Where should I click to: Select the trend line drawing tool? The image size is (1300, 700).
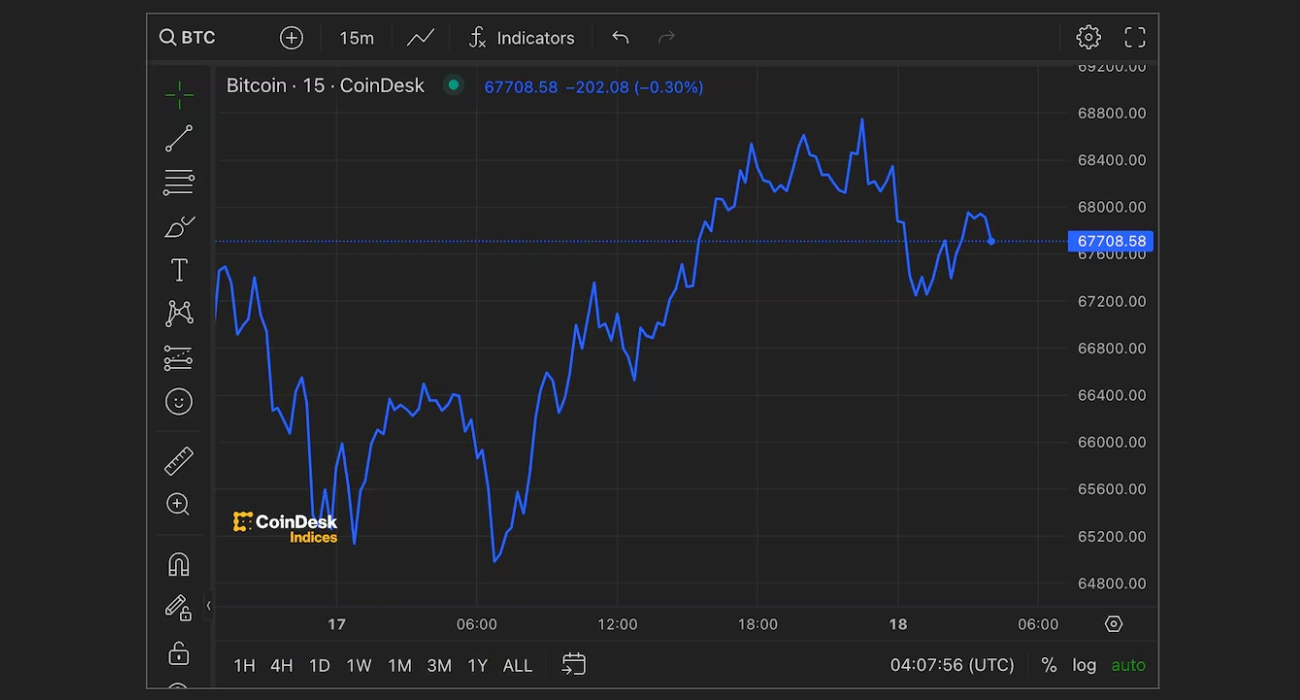pyautogui.click(x=179, y=139)
